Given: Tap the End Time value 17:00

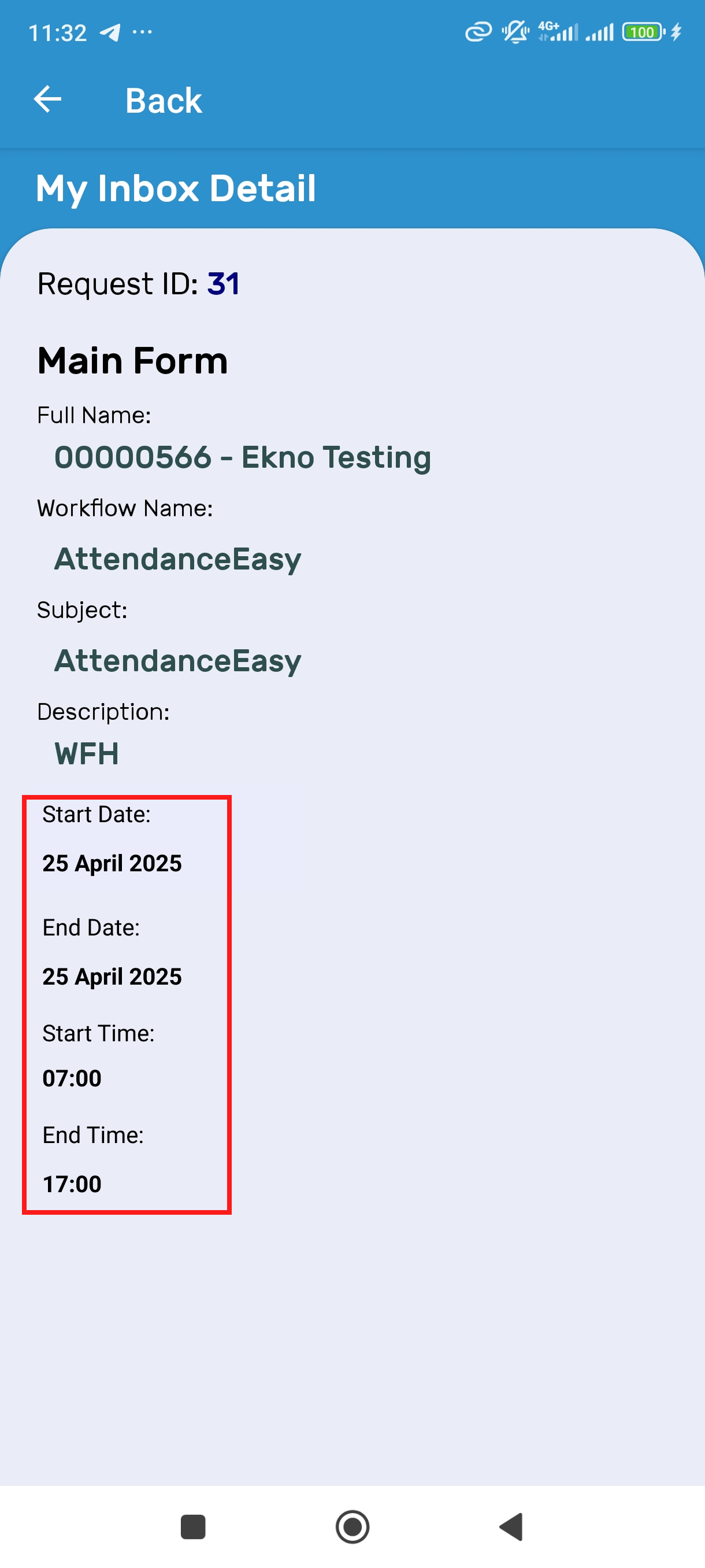Looking at the screenshot, I should (x=72, y=1184).
